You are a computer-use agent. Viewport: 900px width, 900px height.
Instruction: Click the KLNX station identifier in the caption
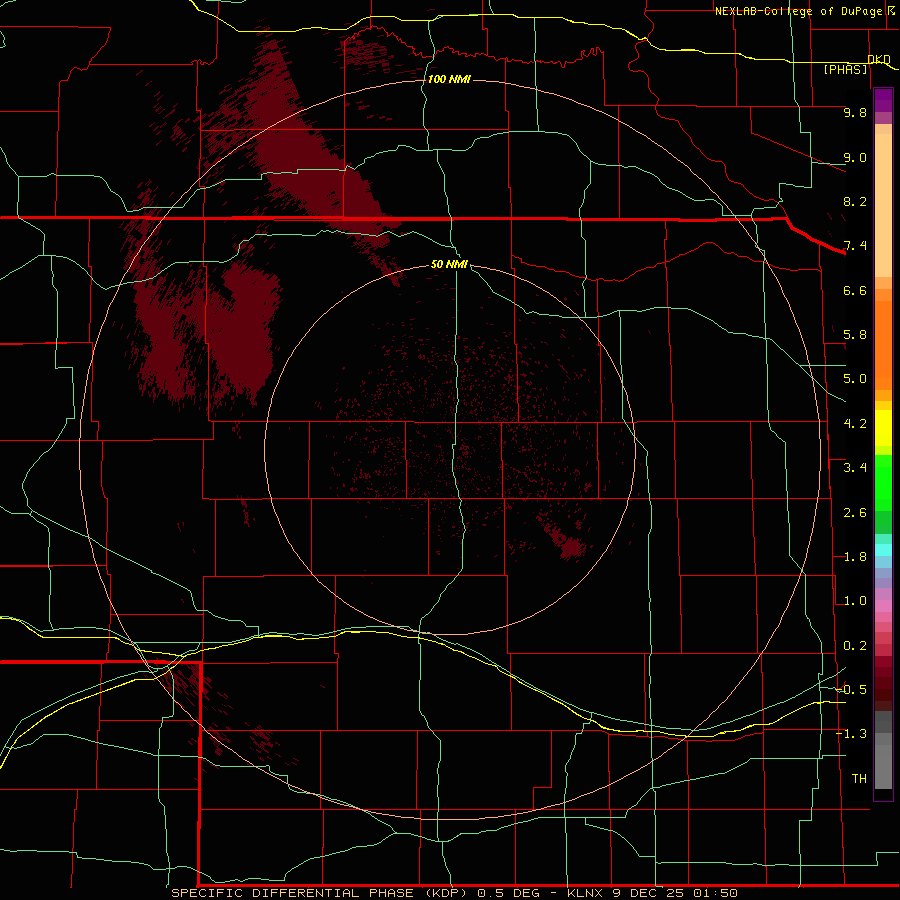(585, 893)
